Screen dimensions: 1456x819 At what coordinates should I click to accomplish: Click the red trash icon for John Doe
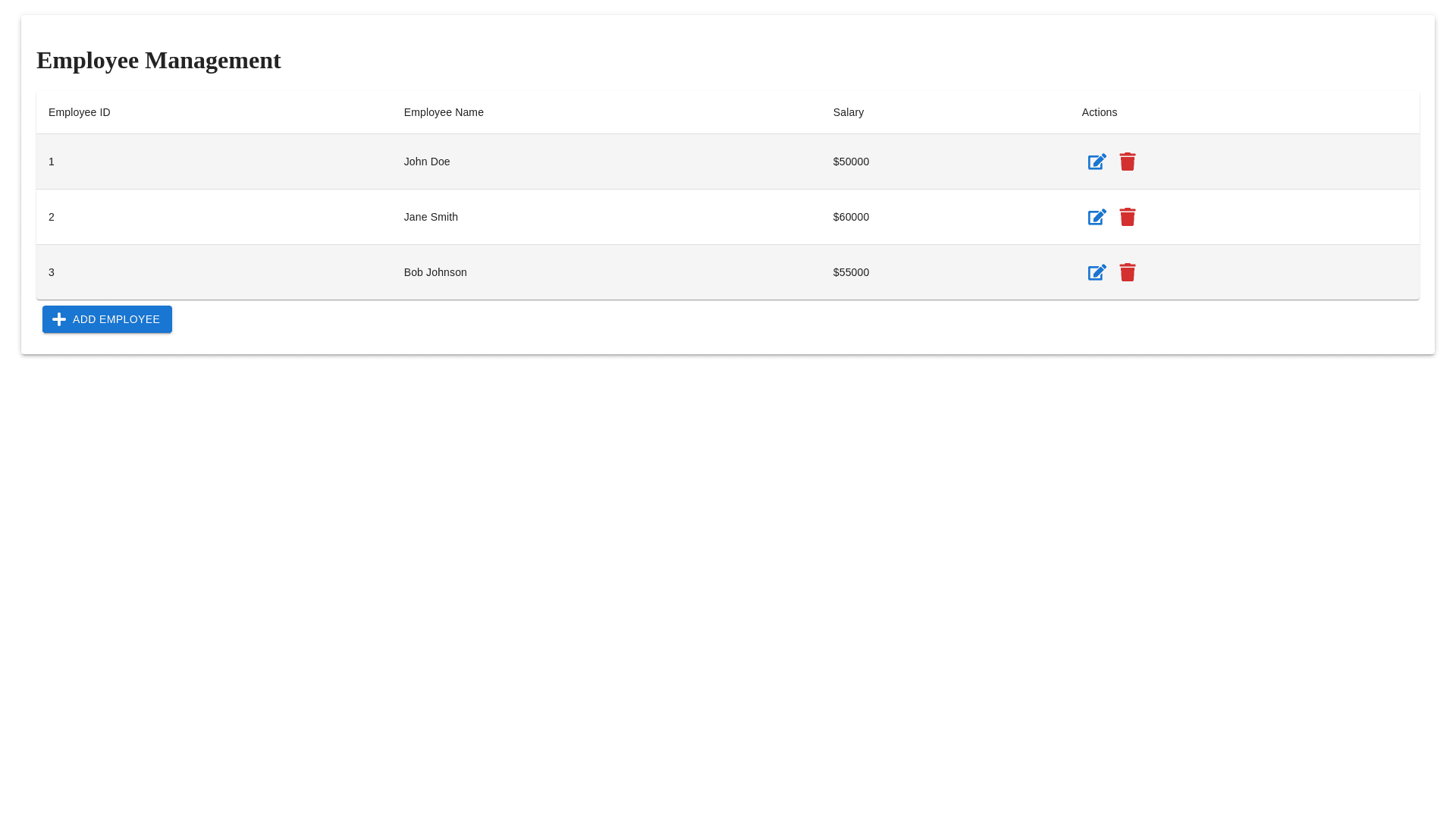pyautogui.click(x=1128, y=162)
